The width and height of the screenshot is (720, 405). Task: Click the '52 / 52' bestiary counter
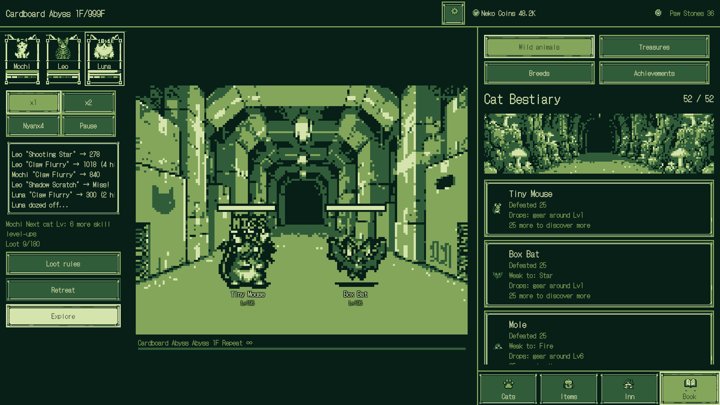(698, 99)
